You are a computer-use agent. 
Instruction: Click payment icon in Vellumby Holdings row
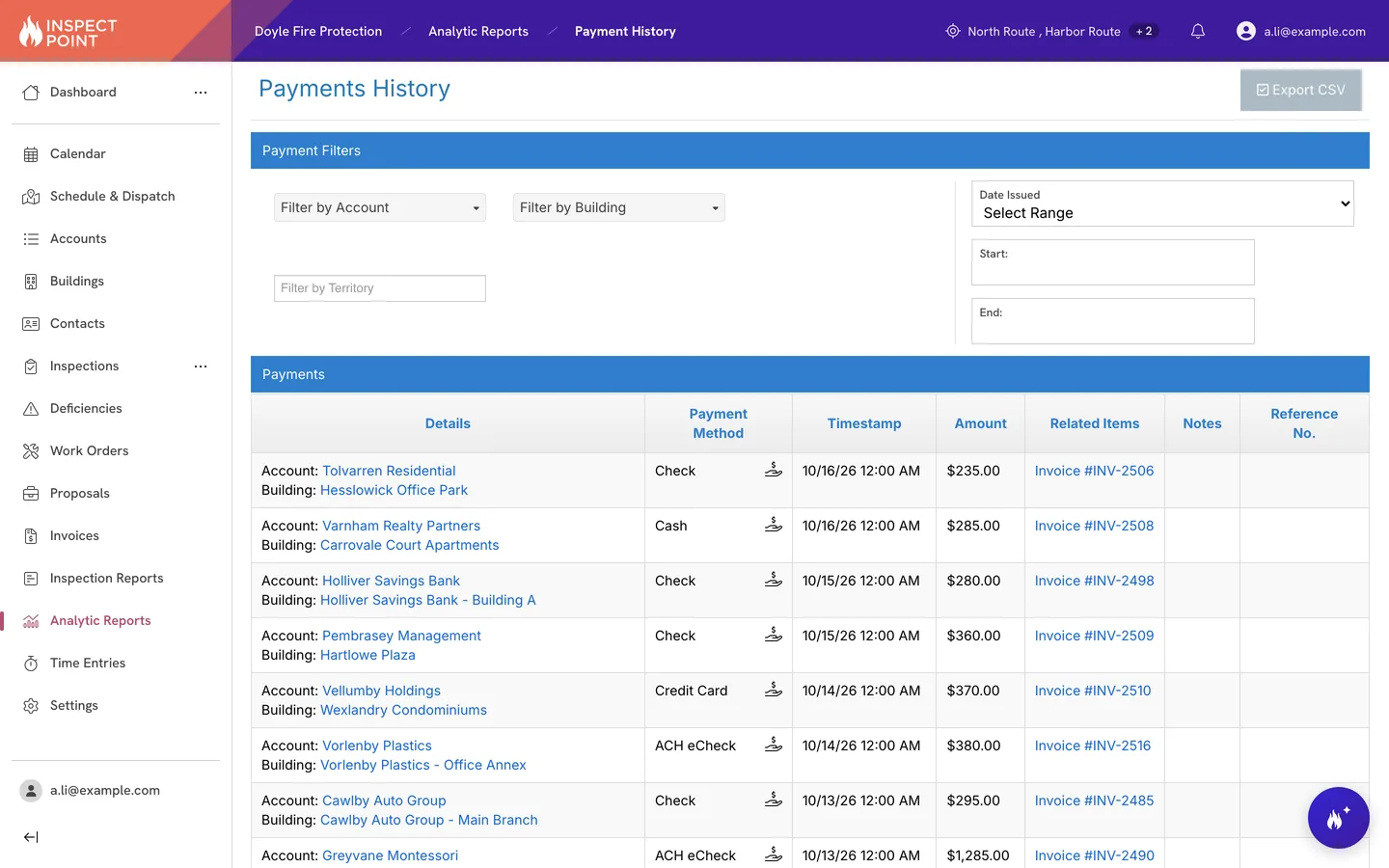pyautogui.click(x=774, y=690)
